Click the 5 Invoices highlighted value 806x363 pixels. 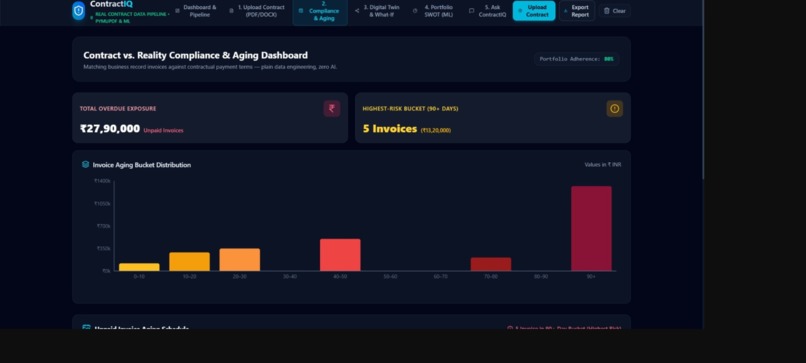coord(390,129)
